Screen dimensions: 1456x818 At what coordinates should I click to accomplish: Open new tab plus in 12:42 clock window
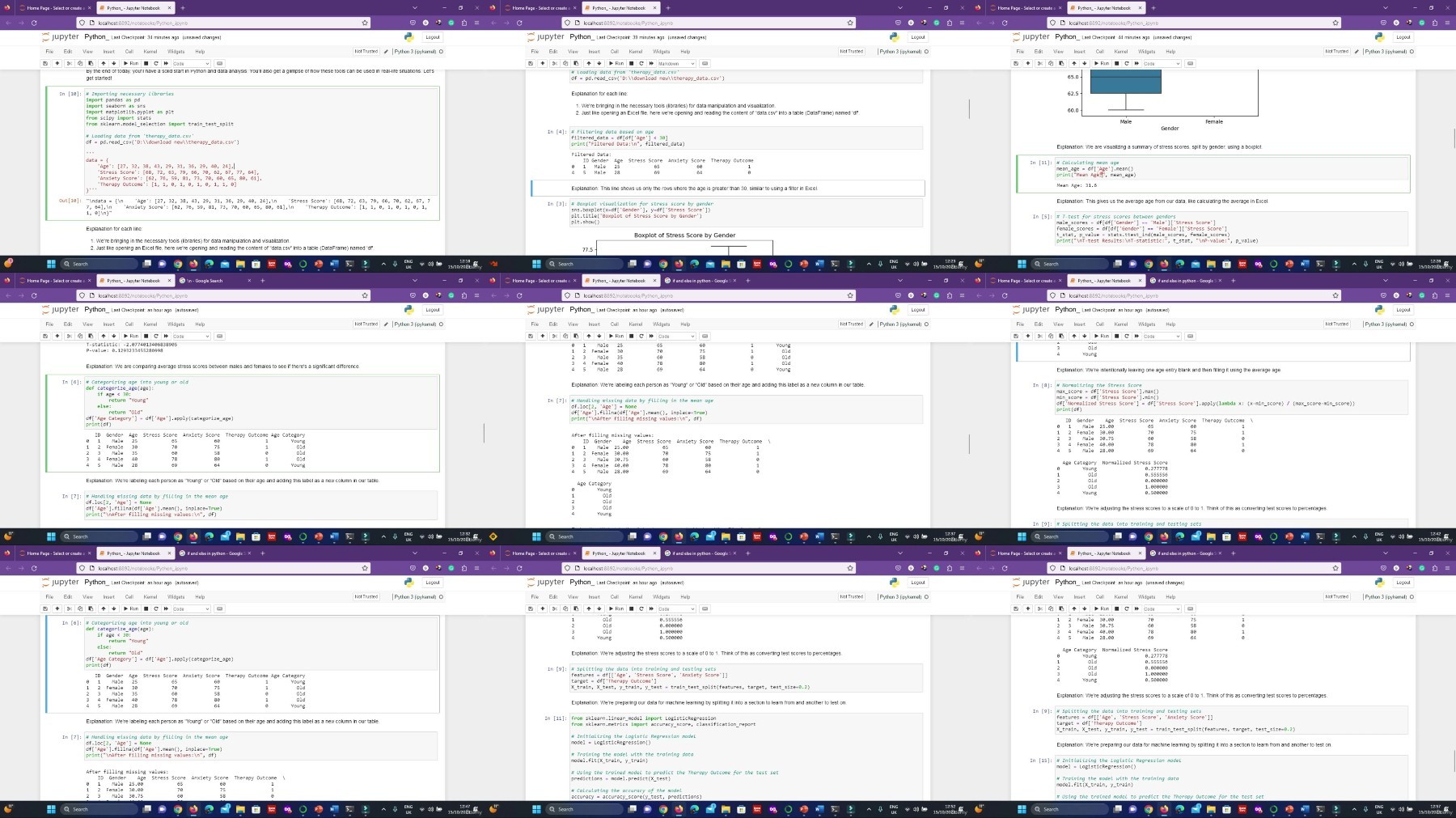(1233, 281)
